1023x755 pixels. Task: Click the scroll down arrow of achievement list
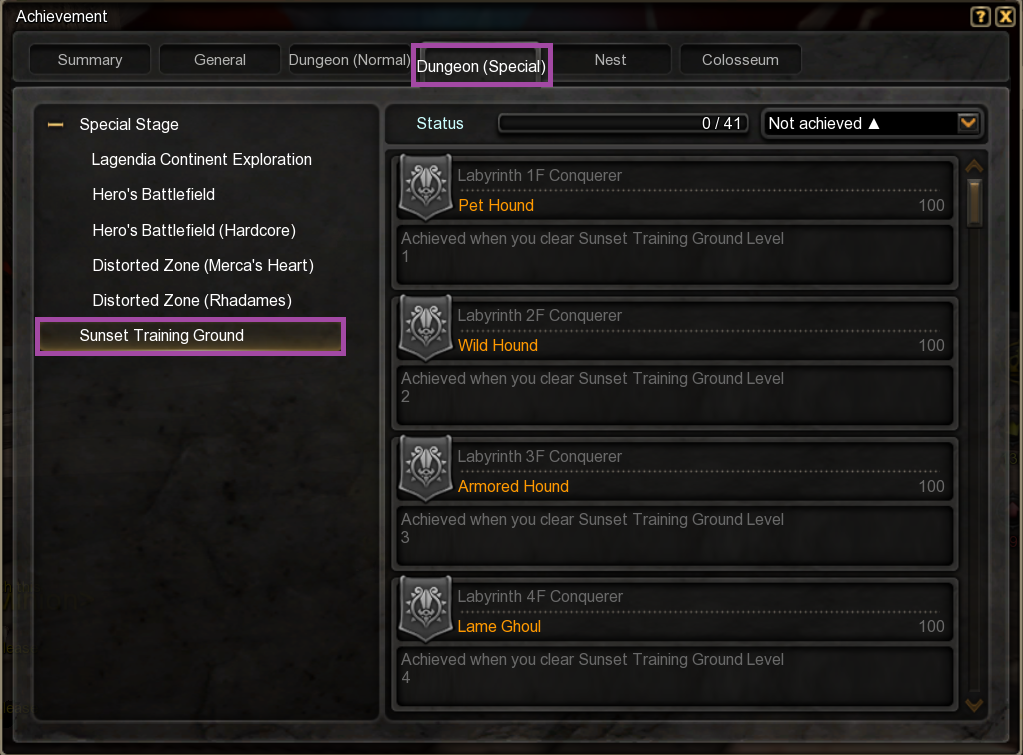coord(974,705)
